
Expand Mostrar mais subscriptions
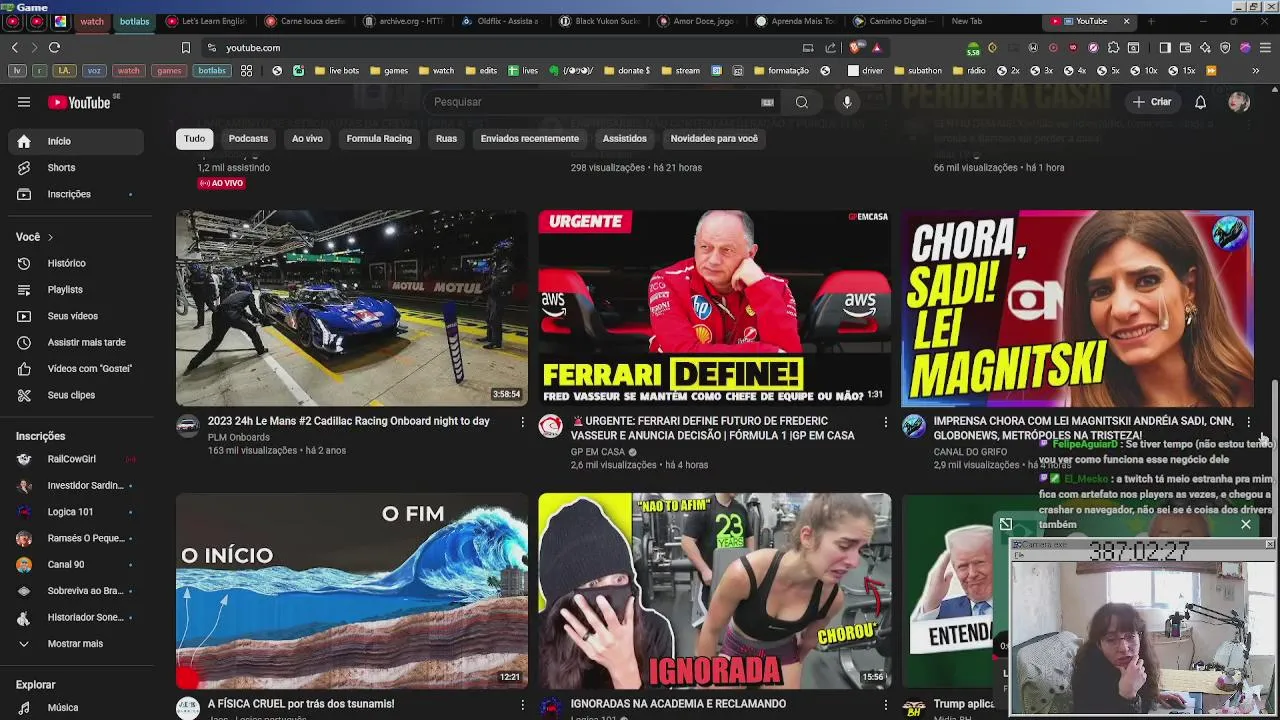tap(76, 644)
